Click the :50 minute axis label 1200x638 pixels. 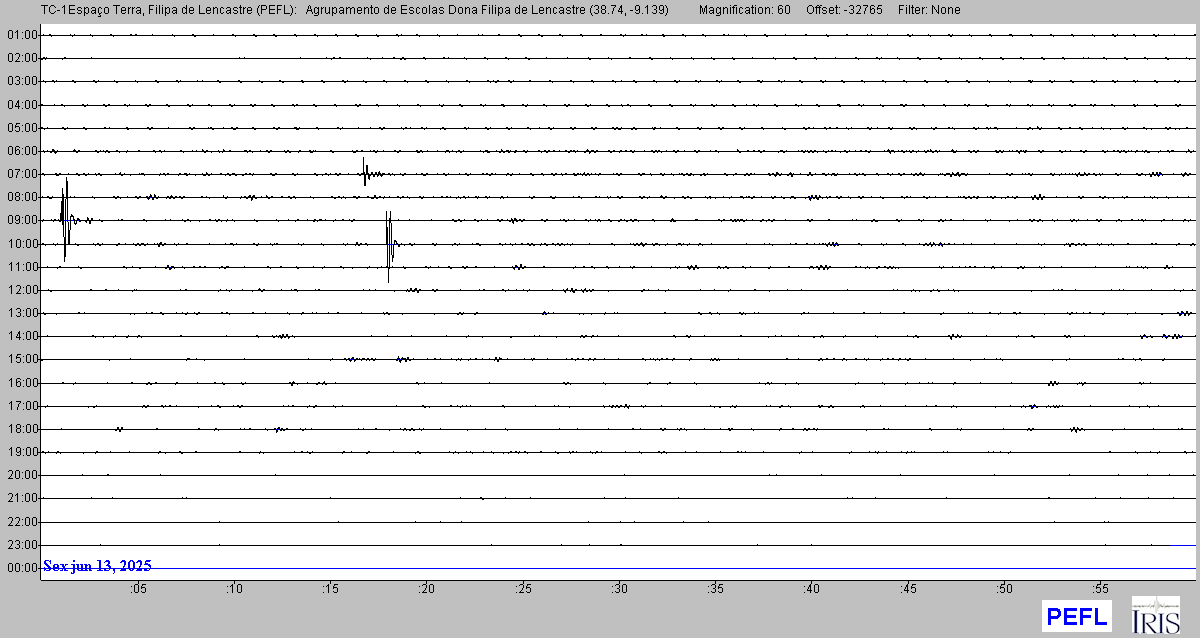1003,589
